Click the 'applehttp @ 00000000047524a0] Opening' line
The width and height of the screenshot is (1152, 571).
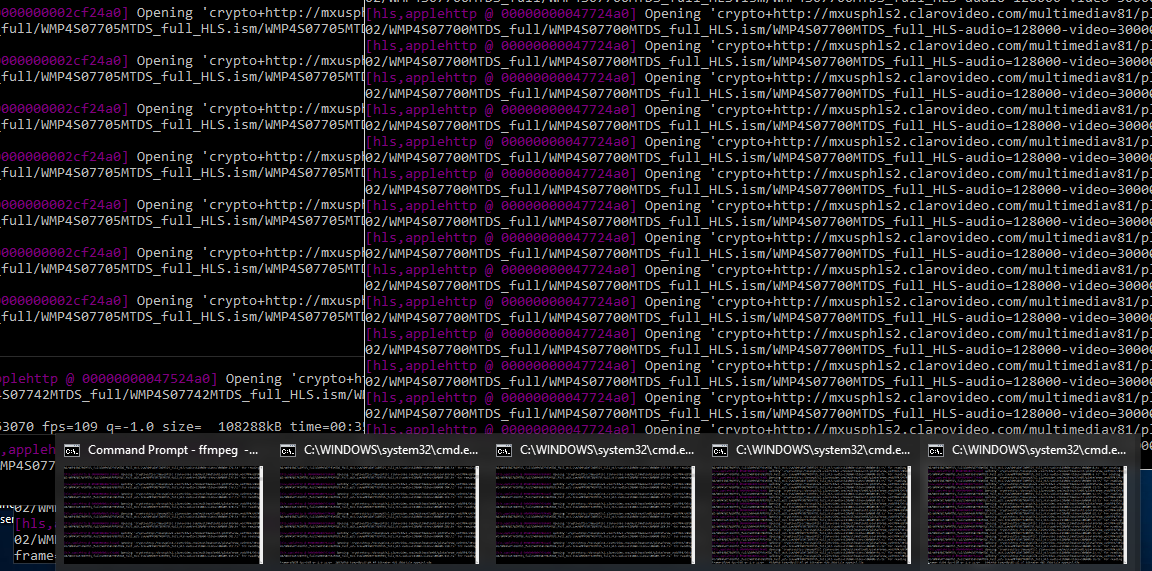pyautogui.click(x=181, y=379)
